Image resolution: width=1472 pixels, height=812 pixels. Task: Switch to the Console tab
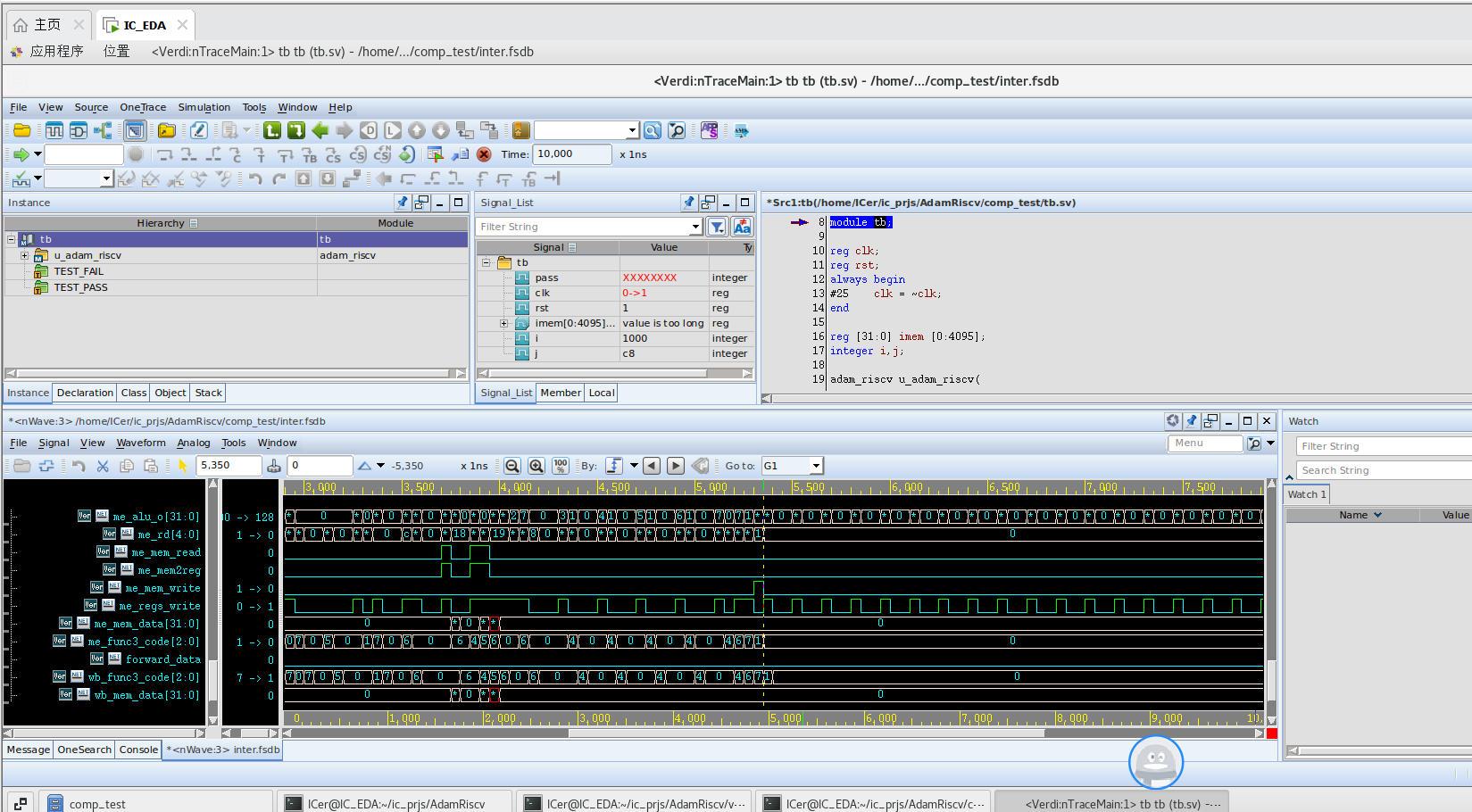tap(138, 750)
